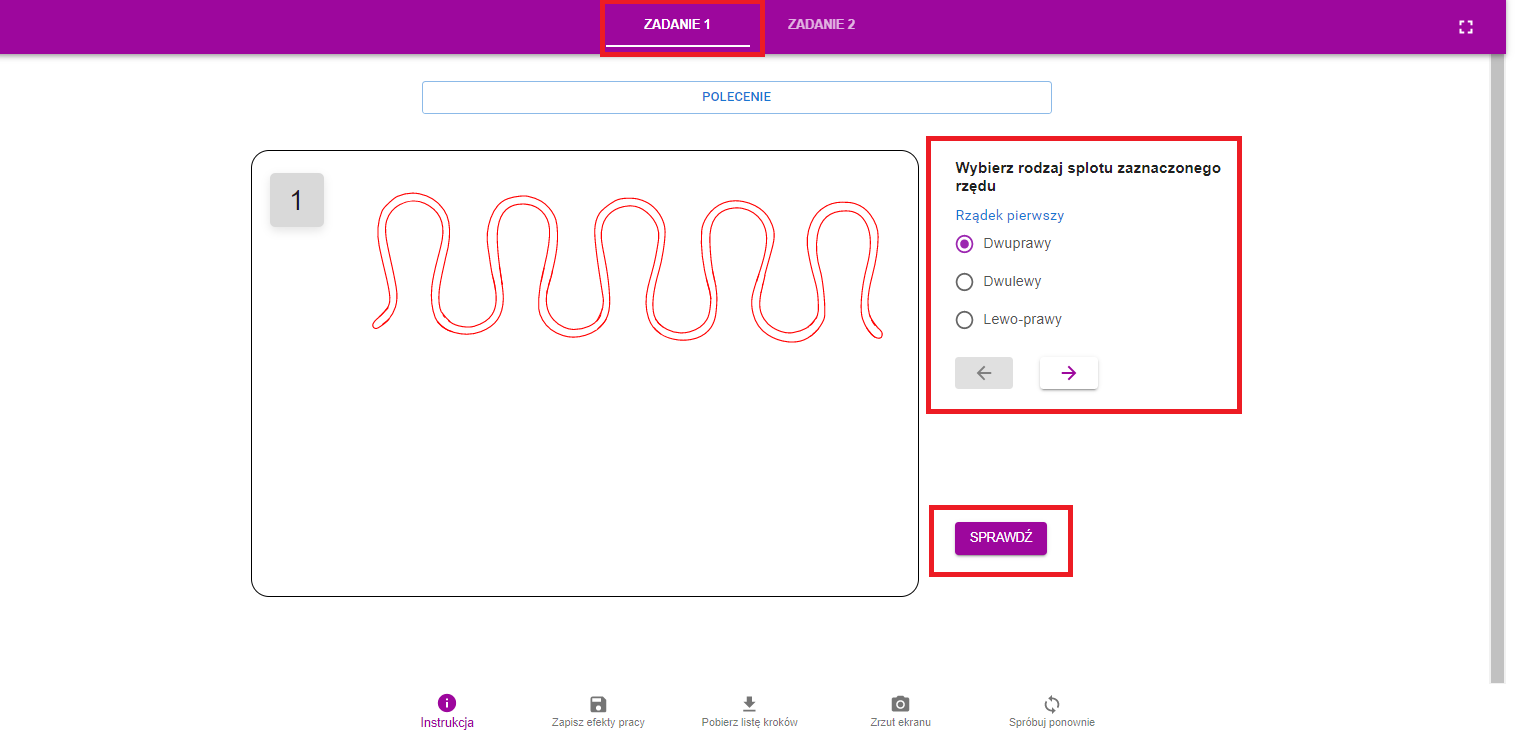Viewport: 1520px width, 746px height.
Task: Click the Zapisz efekty pracy save icon
Action: [598, 704]
